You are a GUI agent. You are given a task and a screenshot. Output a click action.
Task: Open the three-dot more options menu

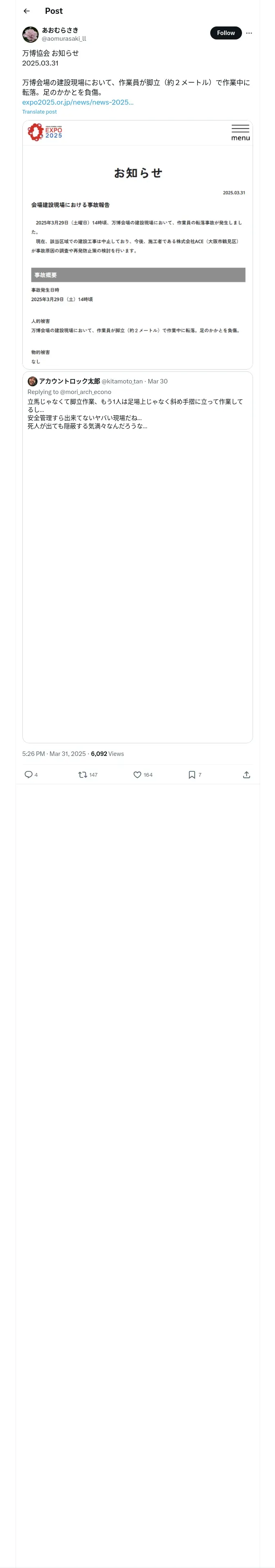pos(249,33)
